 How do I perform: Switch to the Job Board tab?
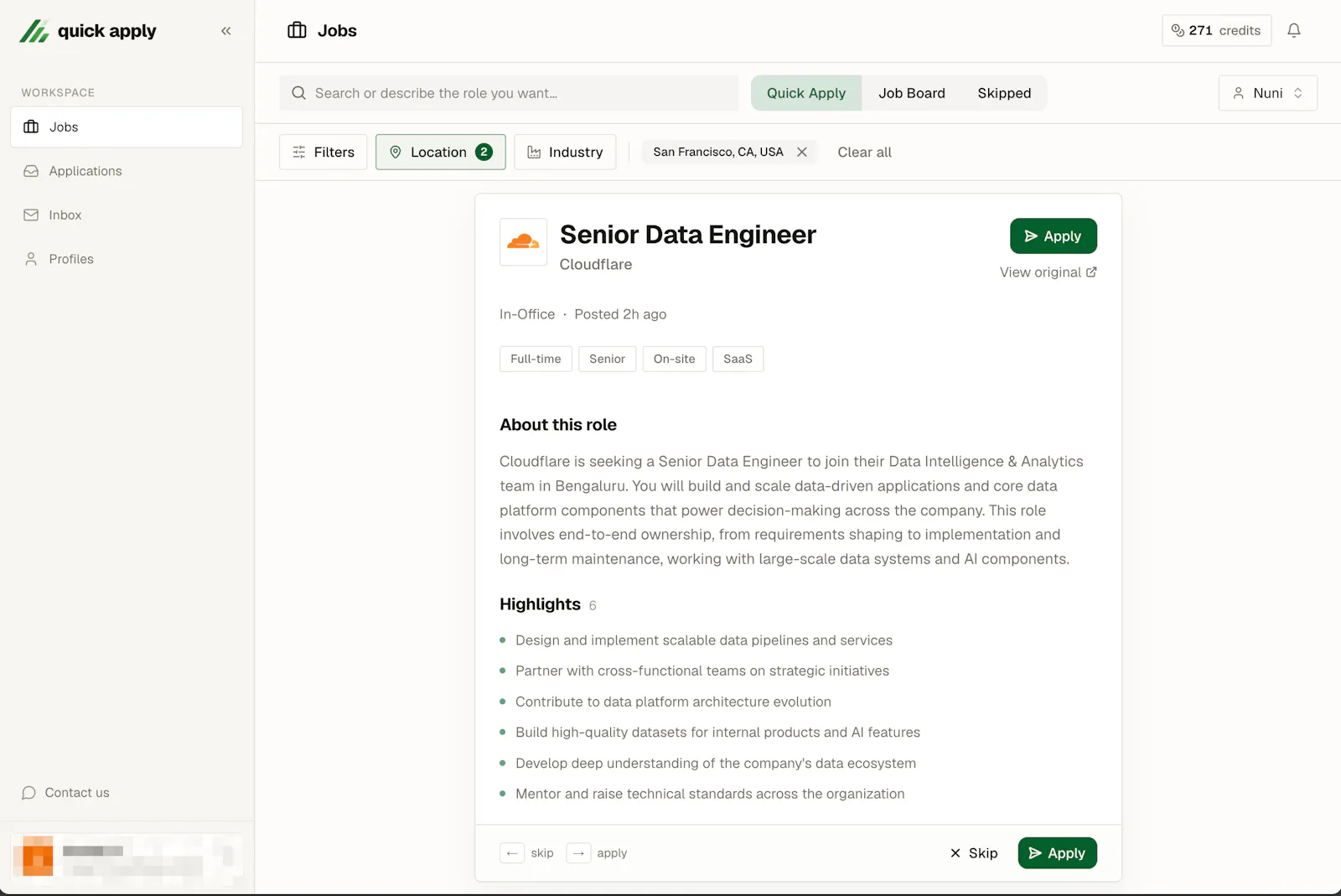pyautogui.click(x=911, y=93)
